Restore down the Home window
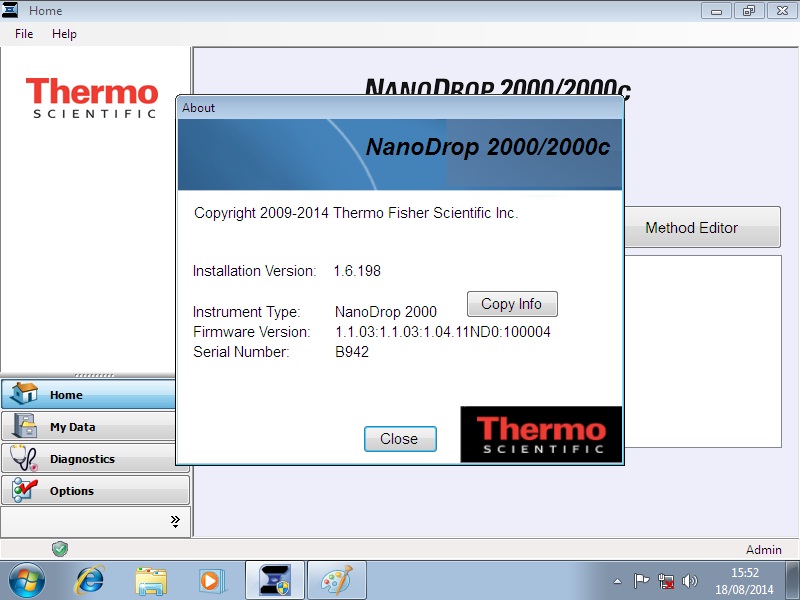800x600 pixels. (x=749, y=11)
